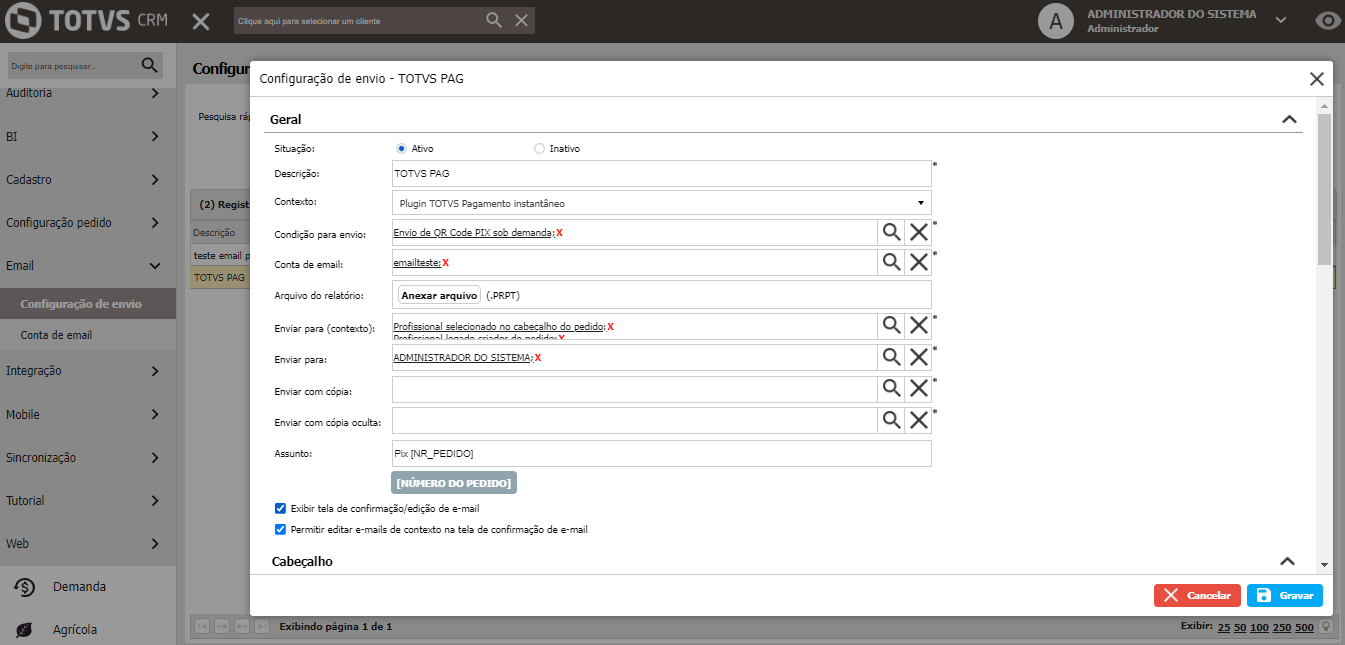
Task: Clear Enviar com cópia field
Action: point(918,389)
